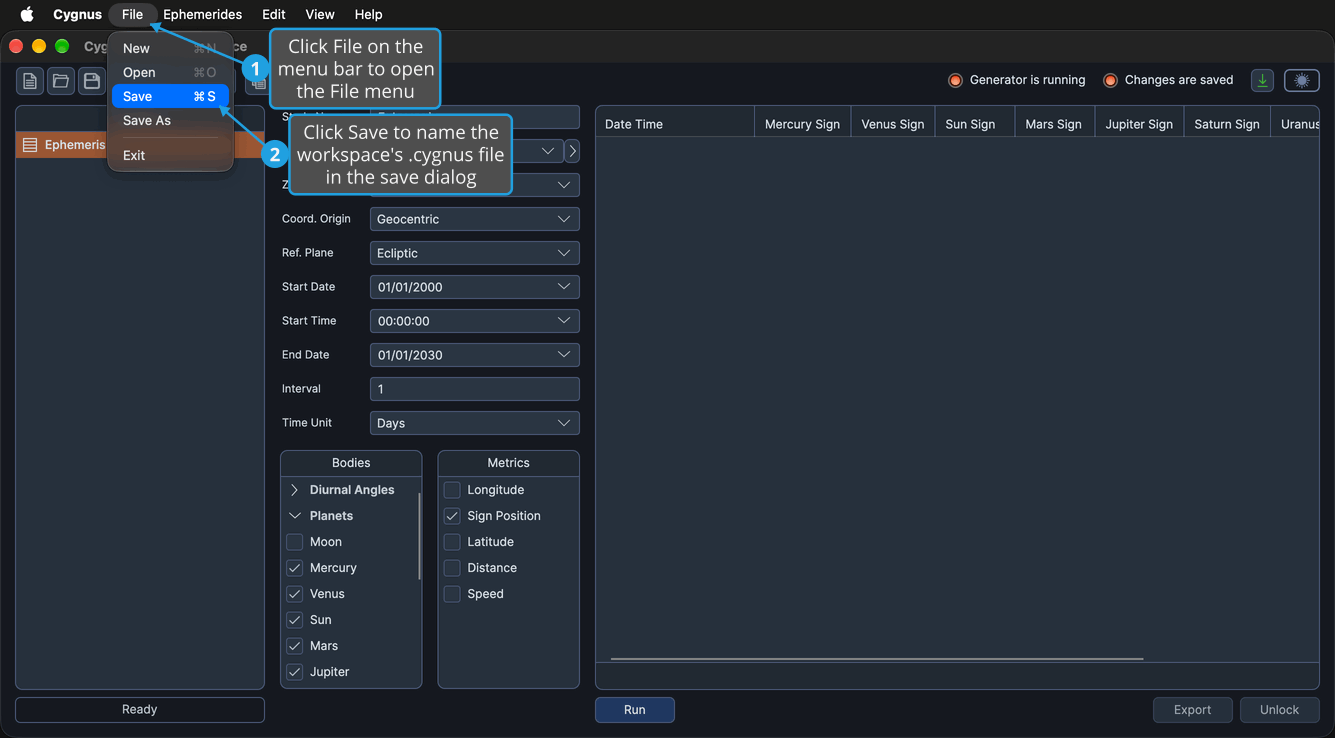Open the Coord. Origin Geocentric dropdown

pyautogui.click(x=475, y=219)
